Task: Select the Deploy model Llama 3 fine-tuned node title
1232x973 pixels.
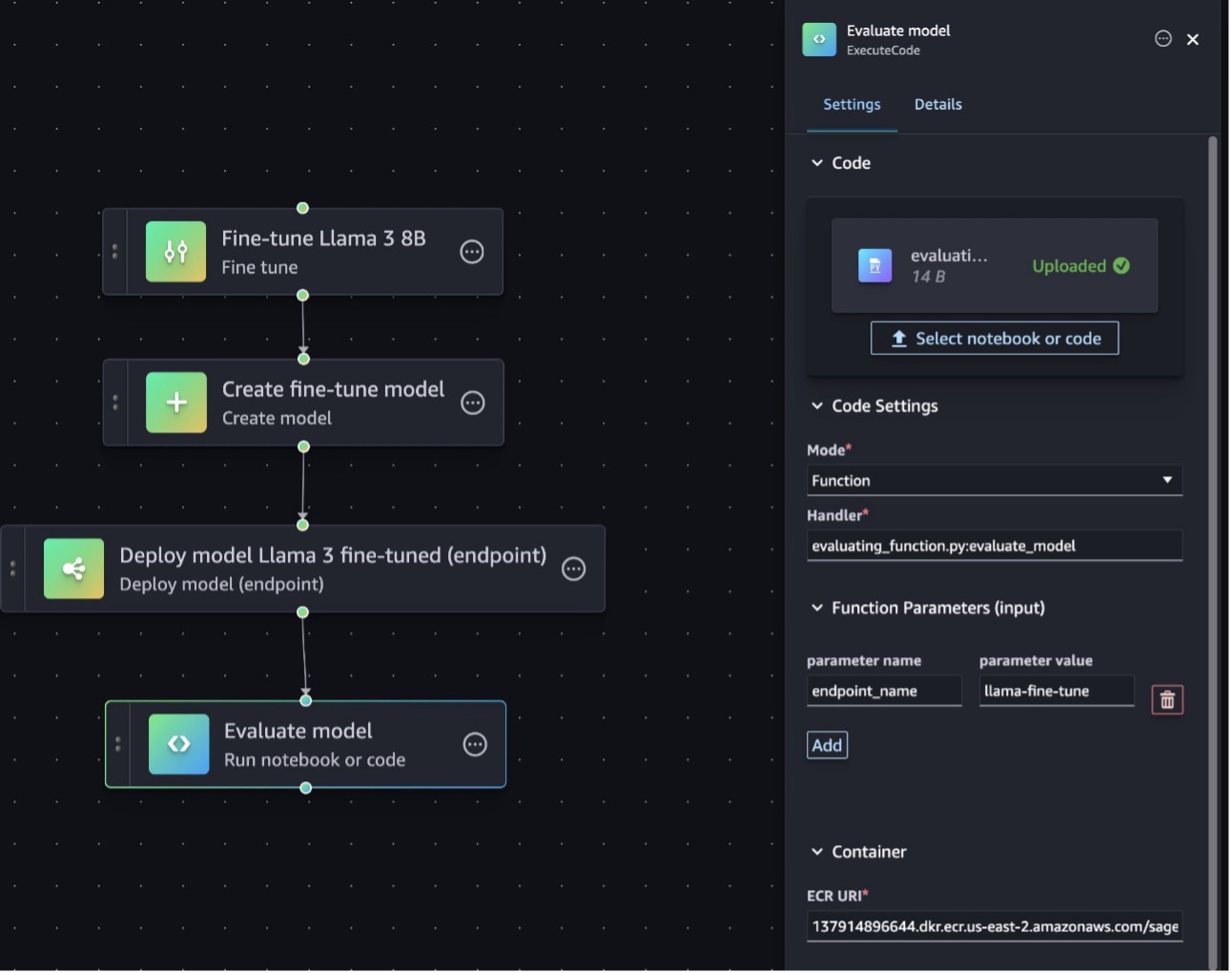Action: 333,555
